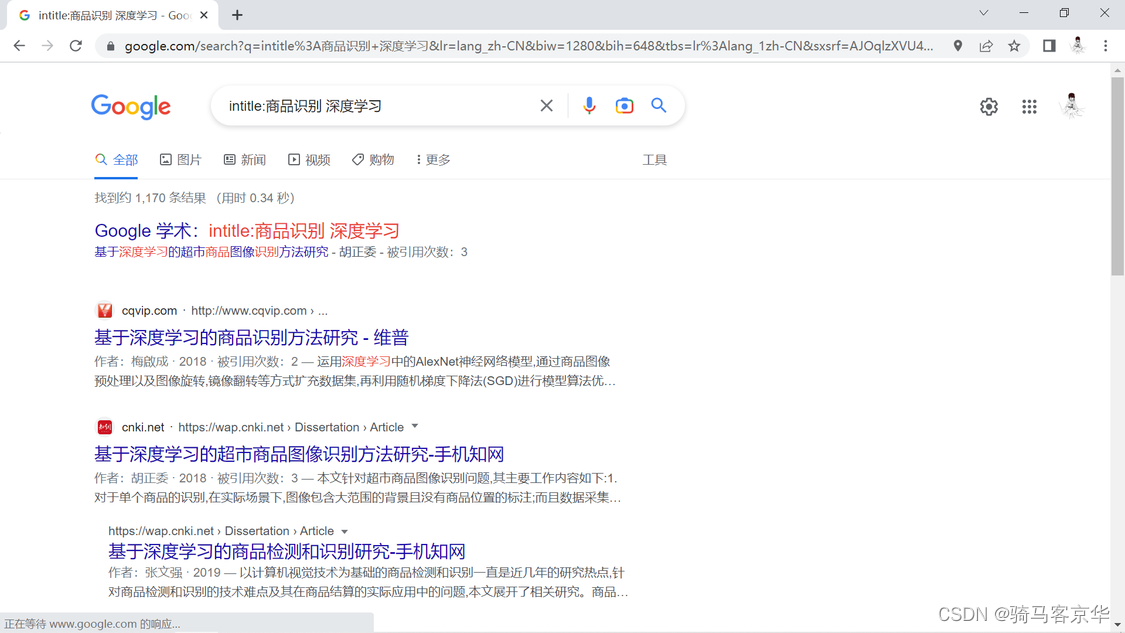This screenshot has height=633, width=1125.
Task: Open 基于深度学习的商品检测和识别研究-手机知网 result
Action: click(287, 551)
